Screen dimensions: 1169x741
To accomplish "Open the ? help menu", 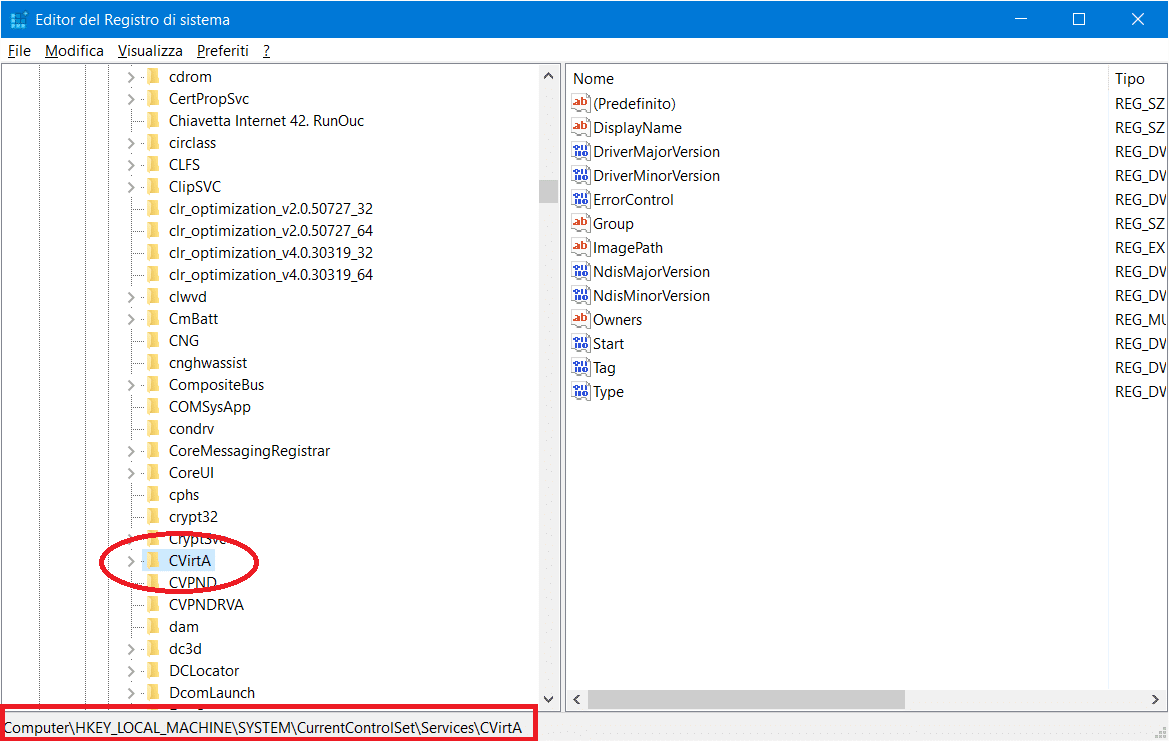I will (x=266, y=51).
